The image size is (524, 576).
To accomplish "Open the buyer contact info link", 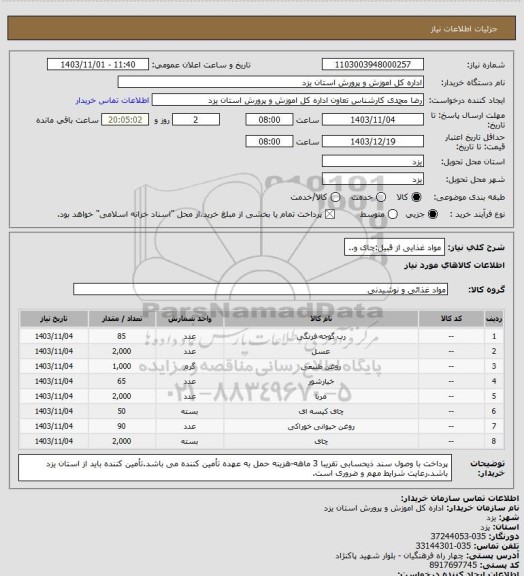I will pos(112,100).
